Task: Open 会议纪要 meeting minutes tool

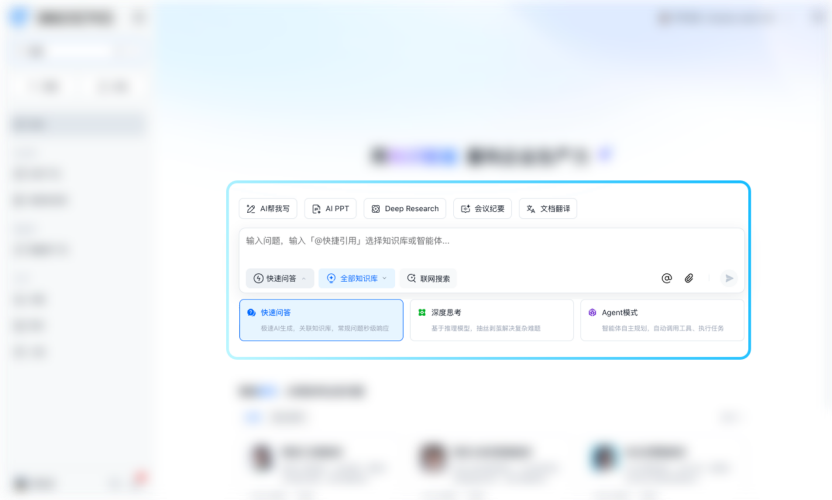Action: click(x=482, y=209)
